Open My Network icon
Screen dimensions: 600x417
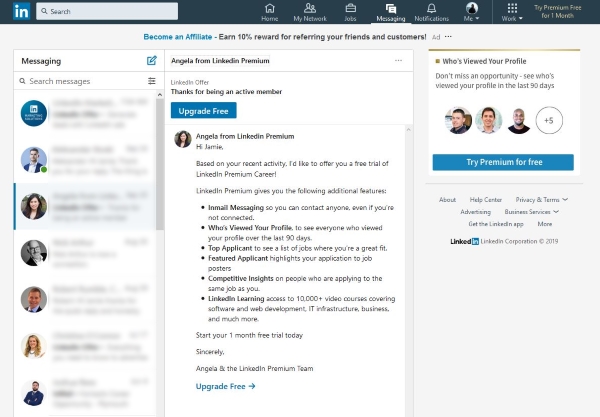click(310, 12)
